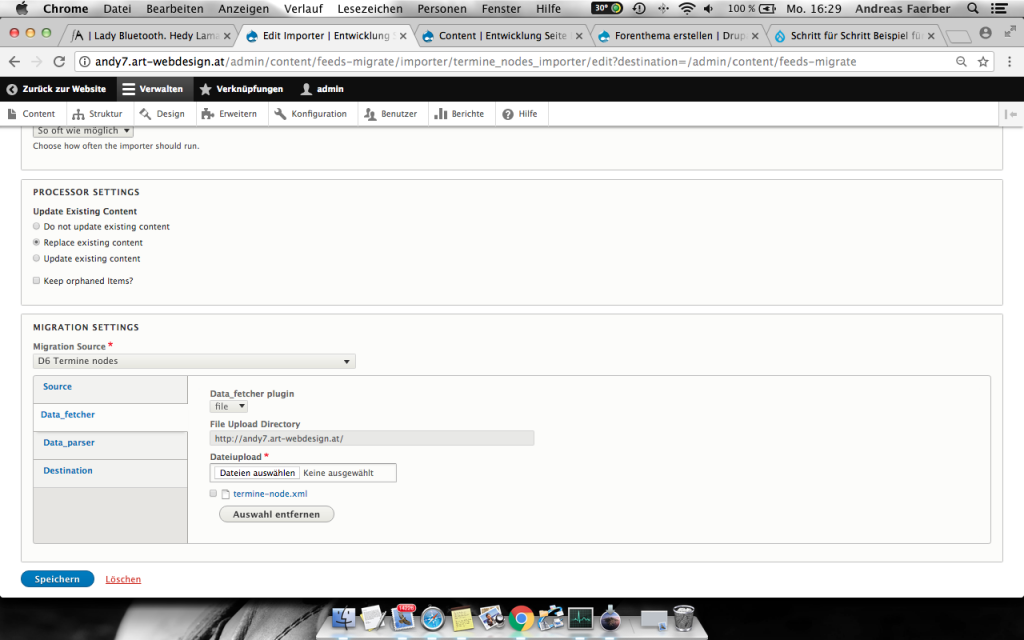The width and height of the screenshot is (1024, 640).
Task: Switch to the Data_parser vertical tab
Action: click(69, 442)
